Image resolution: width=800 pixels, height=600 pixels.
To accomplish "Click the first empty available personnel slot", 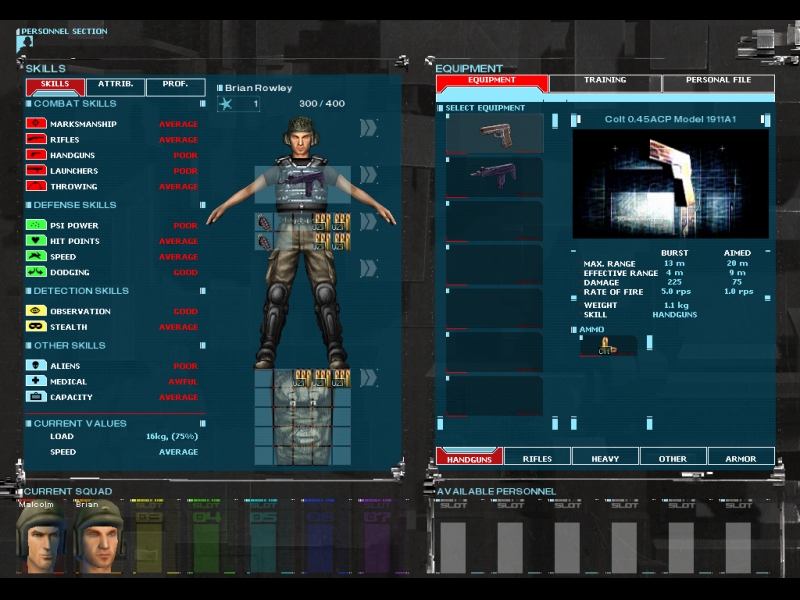I will point(454,540).
